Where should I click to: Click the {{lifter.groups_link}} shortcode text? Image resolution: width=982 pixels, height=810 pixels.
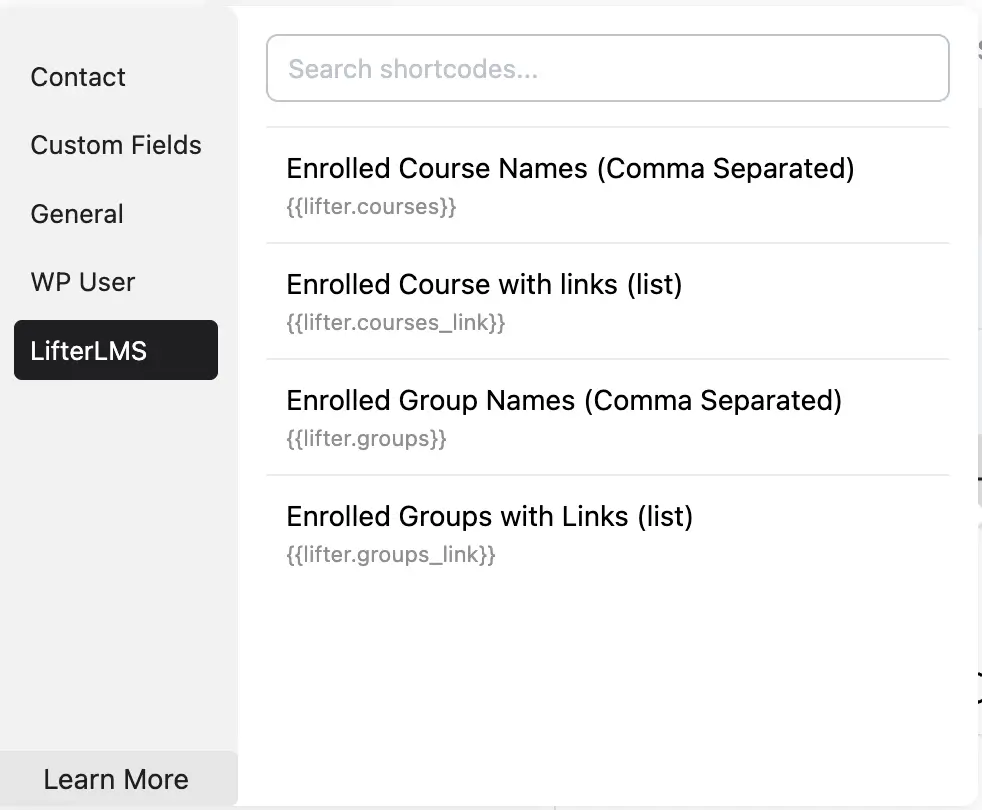(391, 554)
